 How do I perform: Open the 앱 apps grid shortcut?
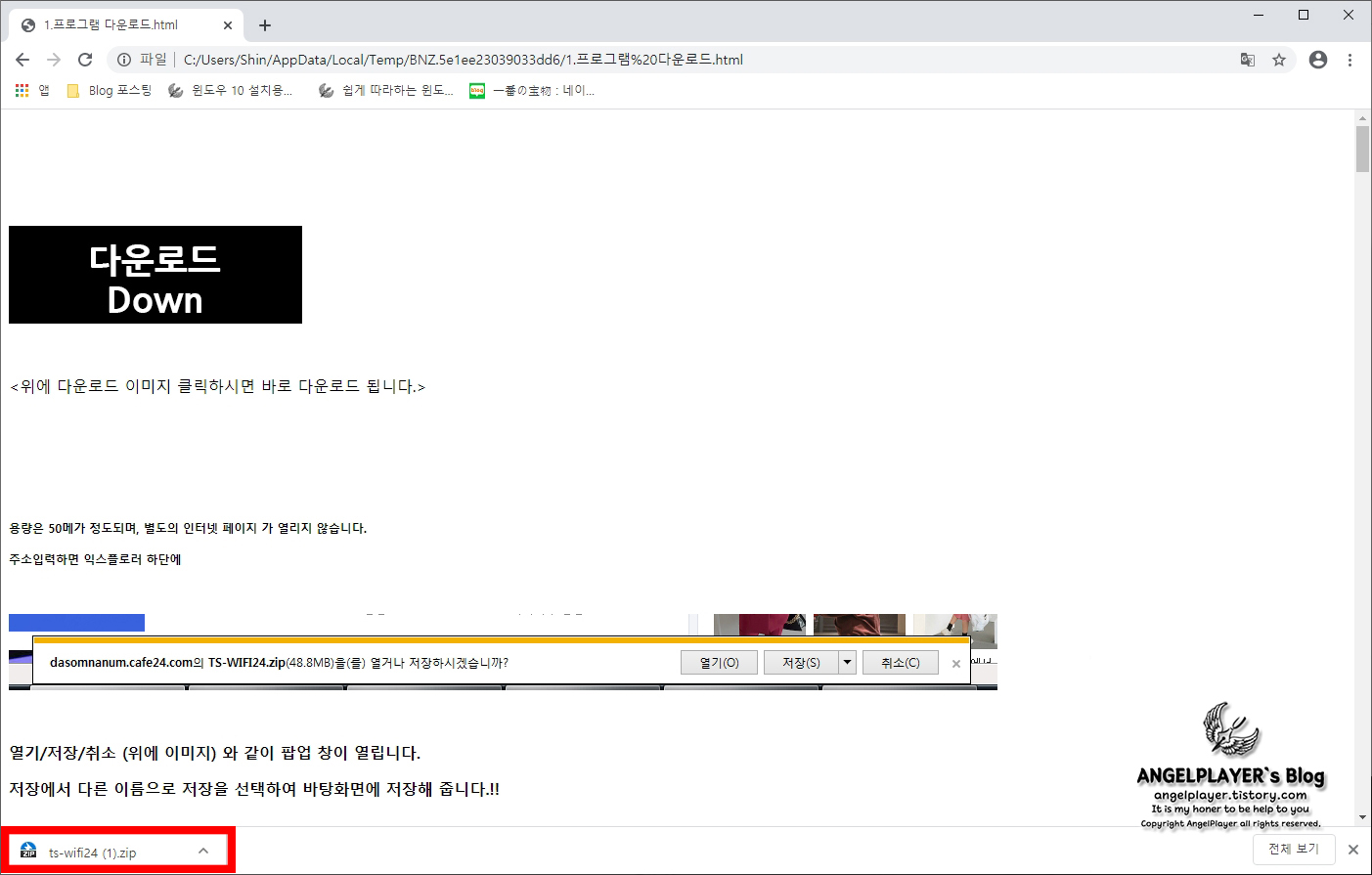pyautogui.click(x=32, y=90)
